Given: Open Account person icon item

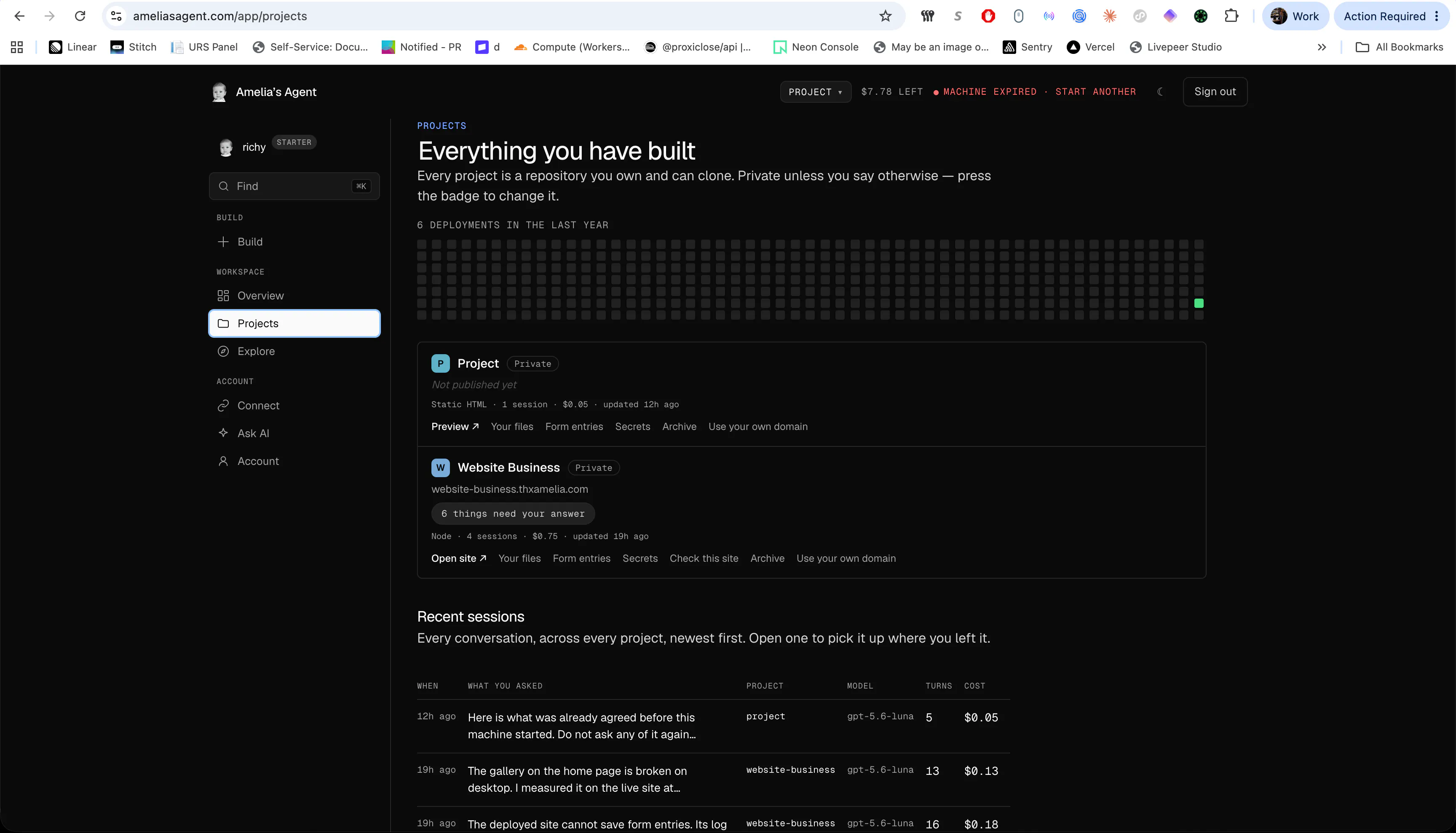Looking at the screenshot, I should pyautogui.click(x=223, y=461).
